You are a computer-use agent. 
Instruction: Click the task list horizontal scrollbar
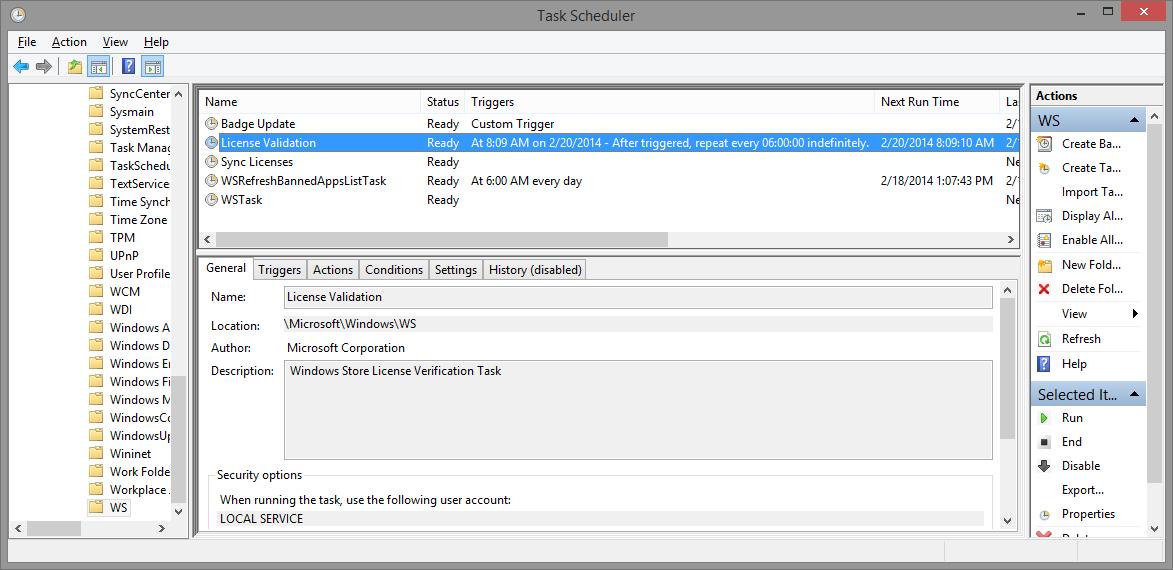pos(440,240)
